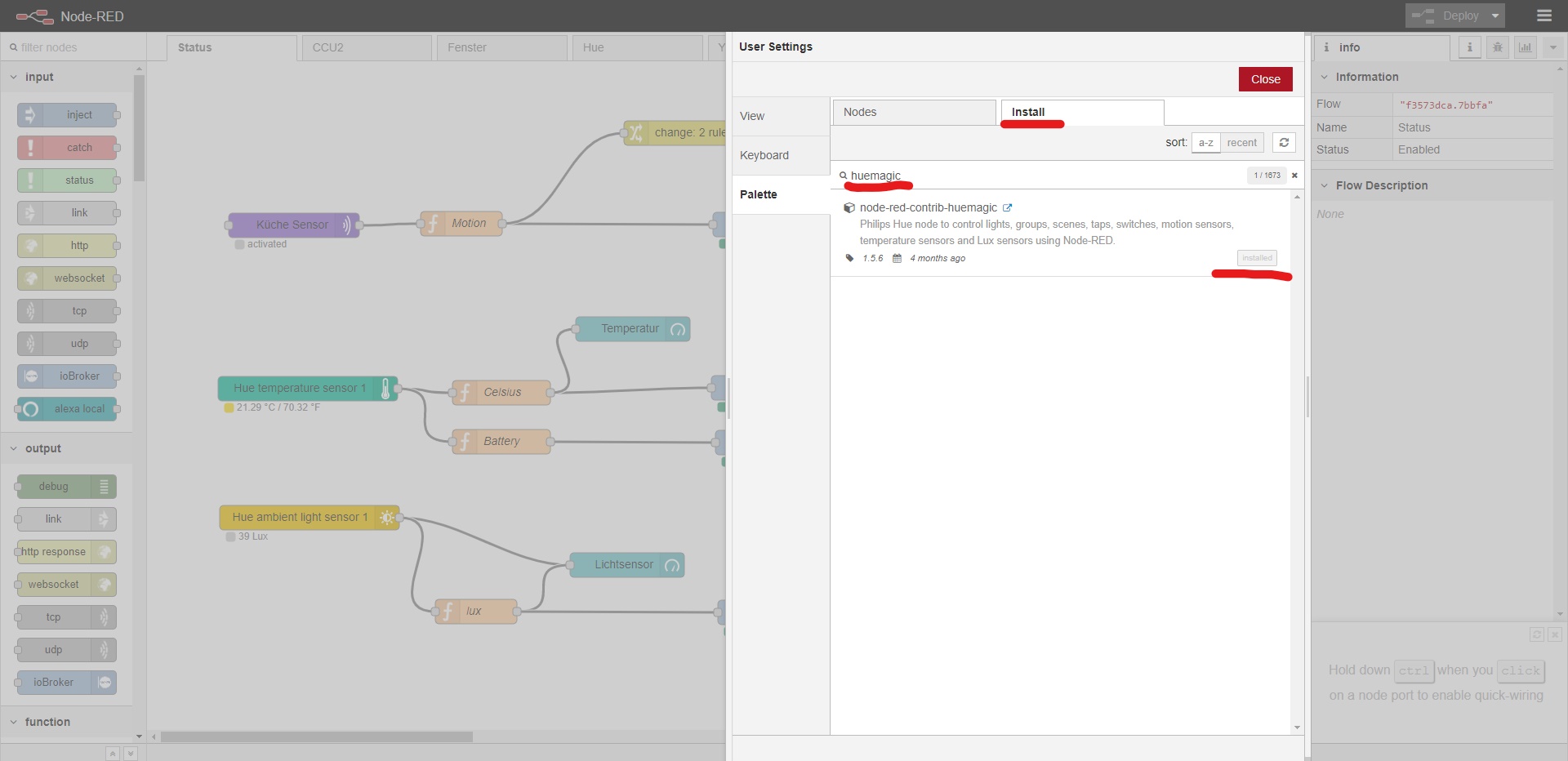Image resolution: width=1568 pixels, height=761 pixels.
Task: Select the Motion function node
Action: point(461,223)
